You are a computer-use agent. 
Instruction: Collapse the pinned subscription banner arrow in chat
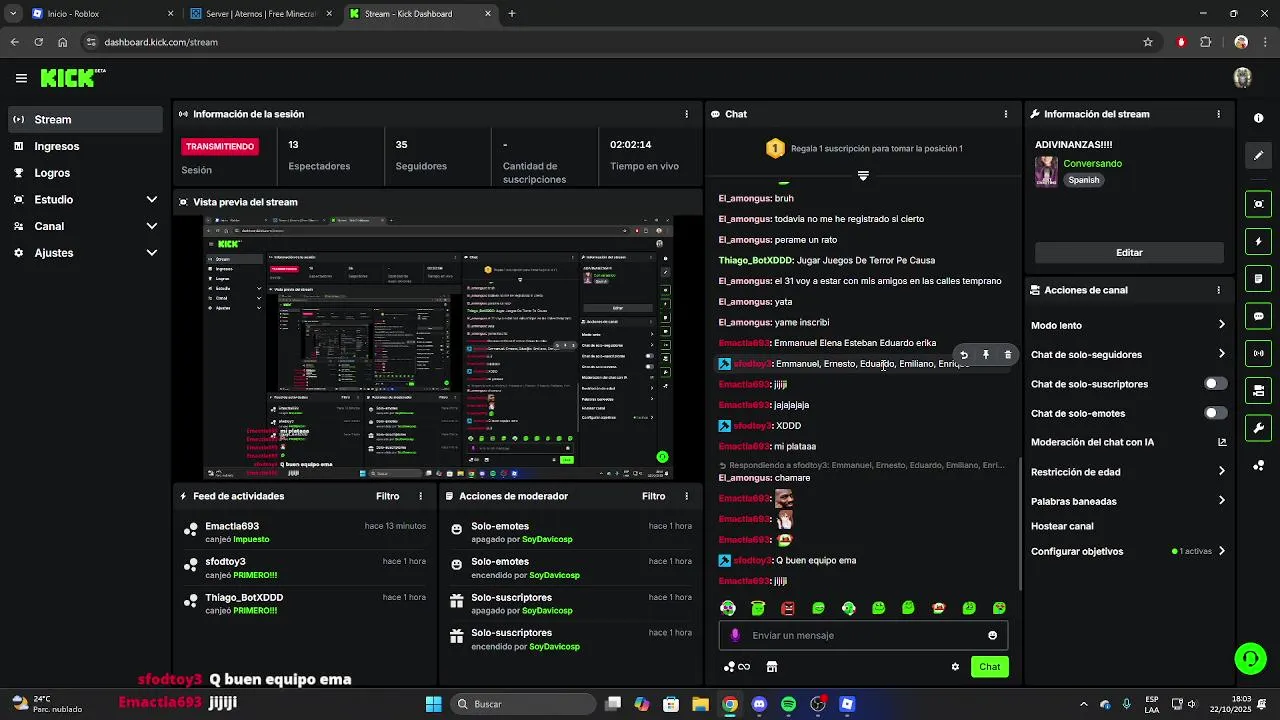coord(863,176)
